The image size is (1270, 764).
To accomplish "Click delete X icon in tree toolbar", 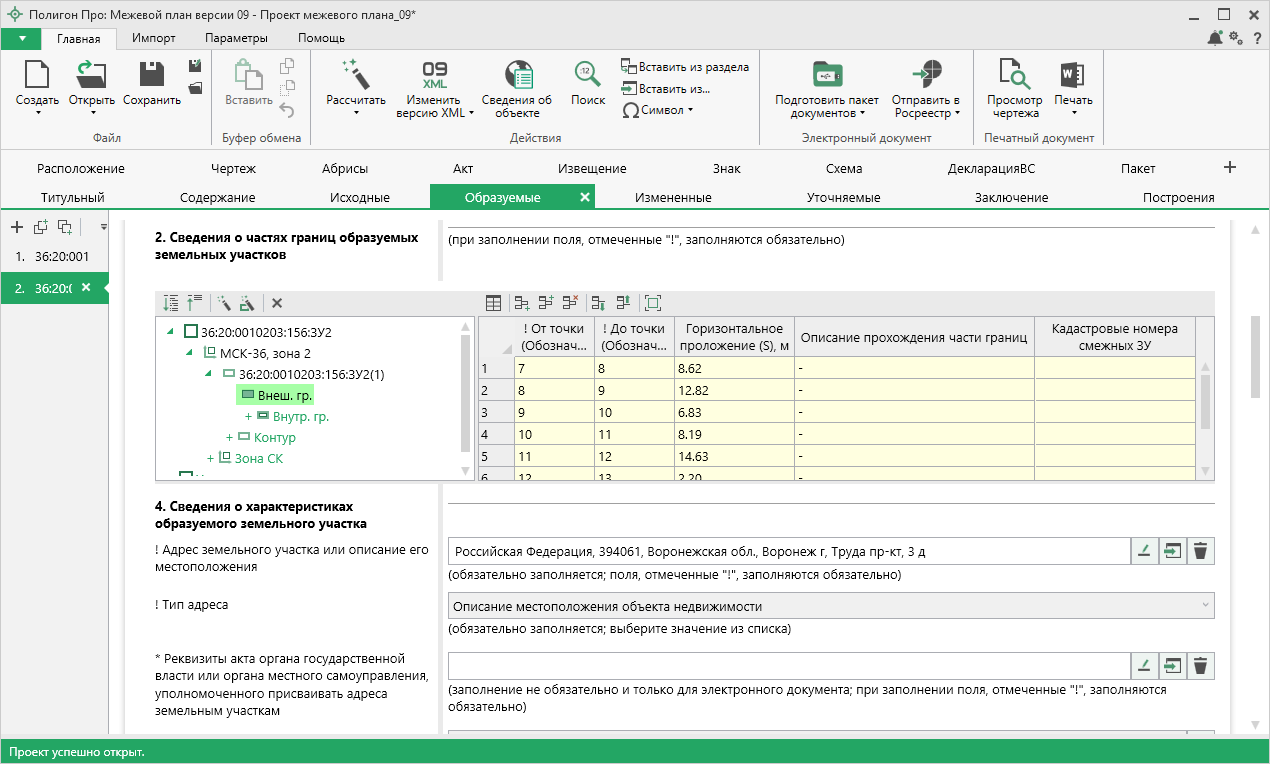I will 277,303.
